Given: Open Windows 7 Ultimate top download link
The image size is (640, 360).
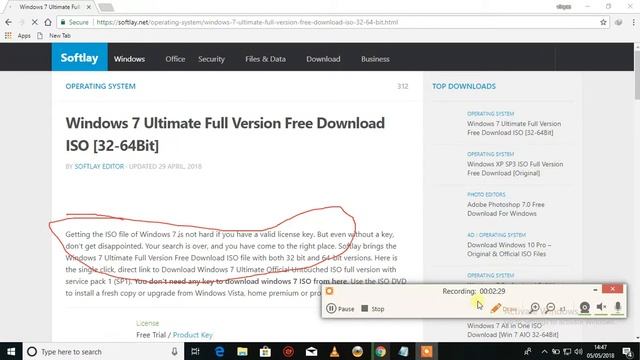Looking at the screenshot, I should point(514,128).
